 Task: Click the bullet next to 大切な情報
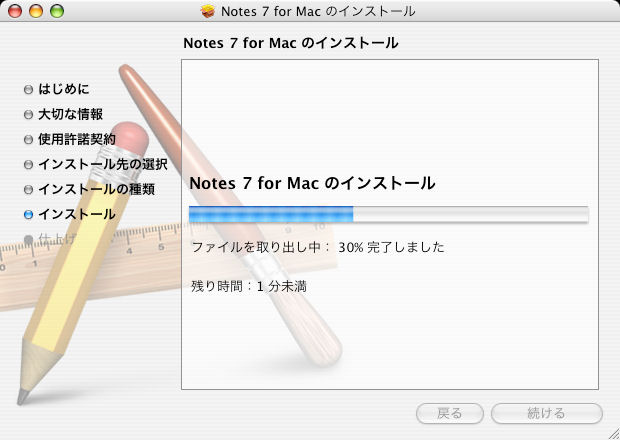[28, 115]
